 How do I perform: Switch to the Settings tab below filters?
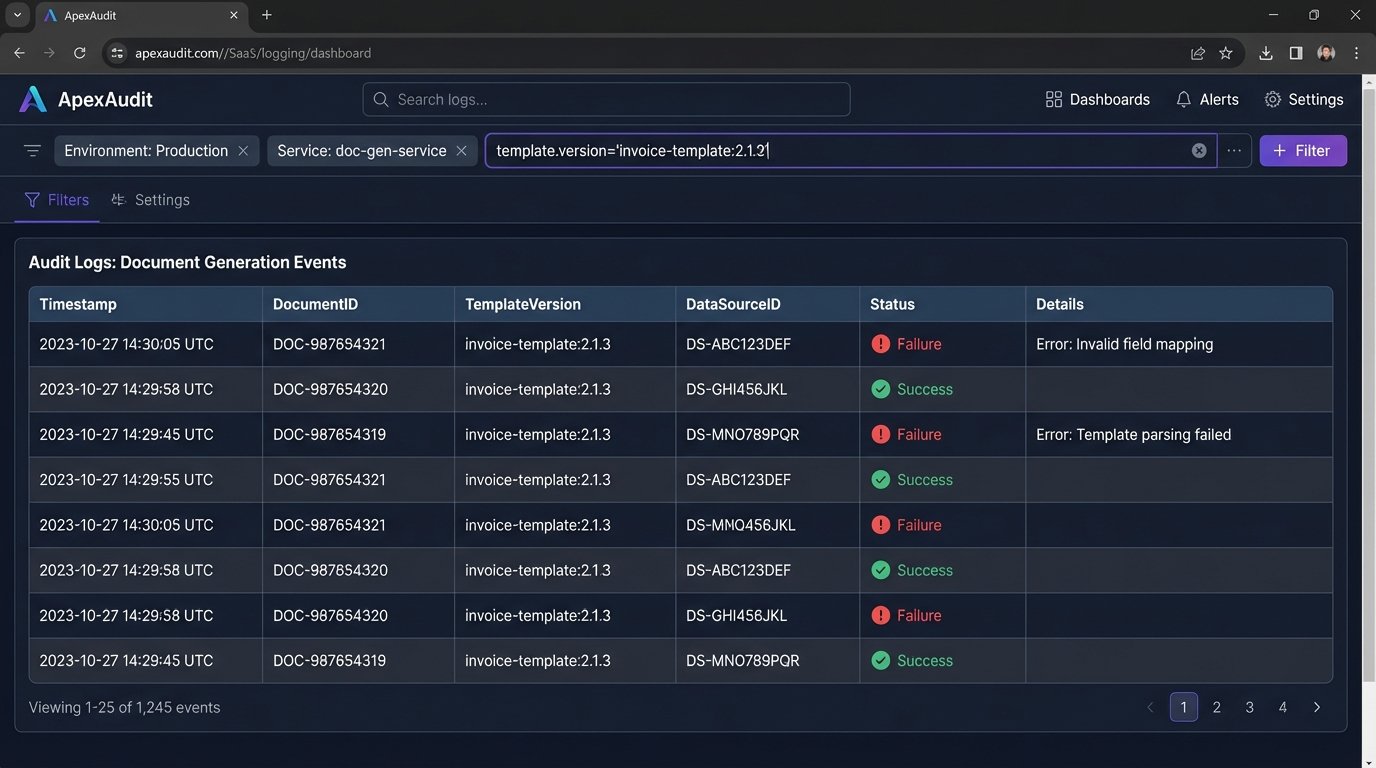pyautogui.click(x=150, y=200)
